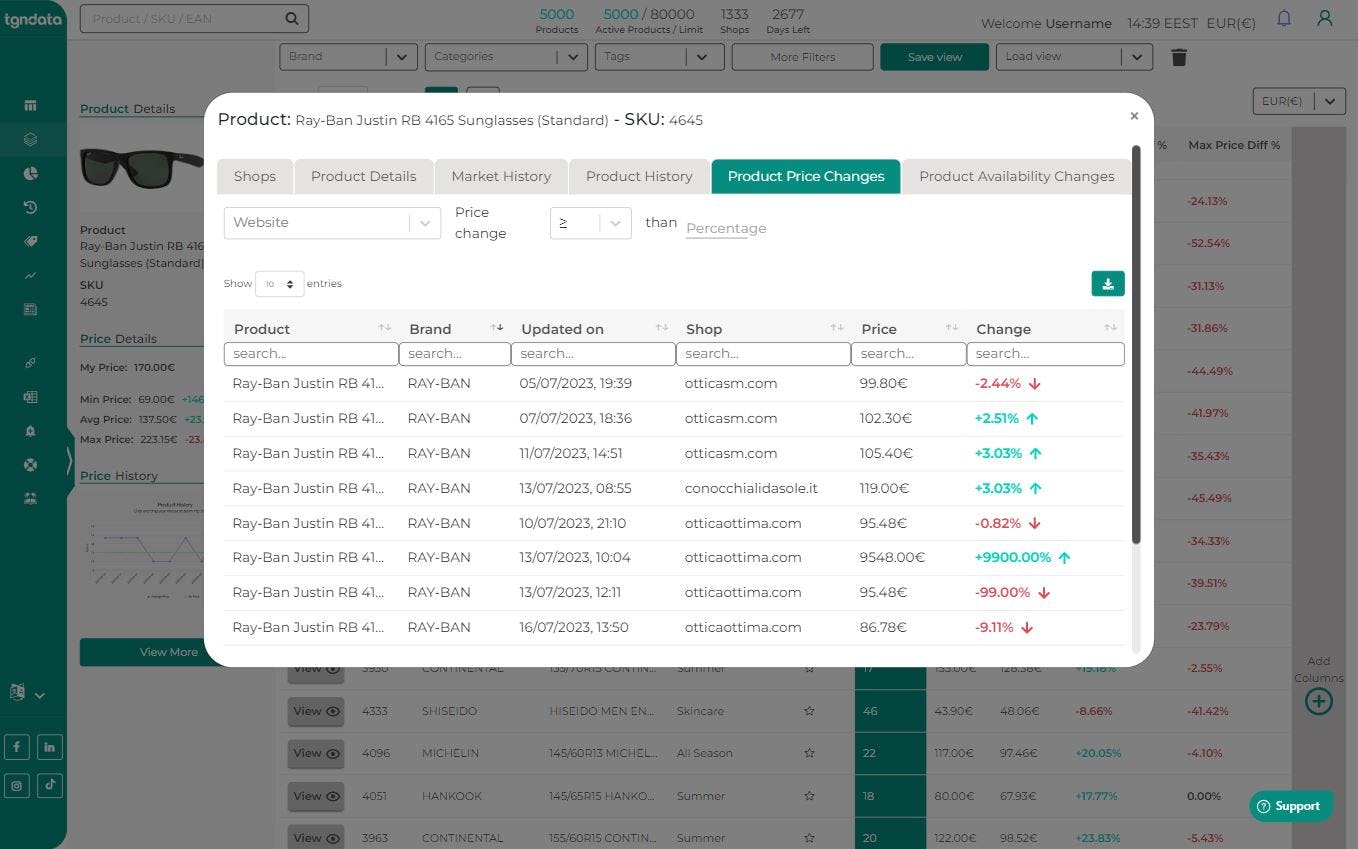Open lifebuoy help icon in sidebar

(30, 465)
